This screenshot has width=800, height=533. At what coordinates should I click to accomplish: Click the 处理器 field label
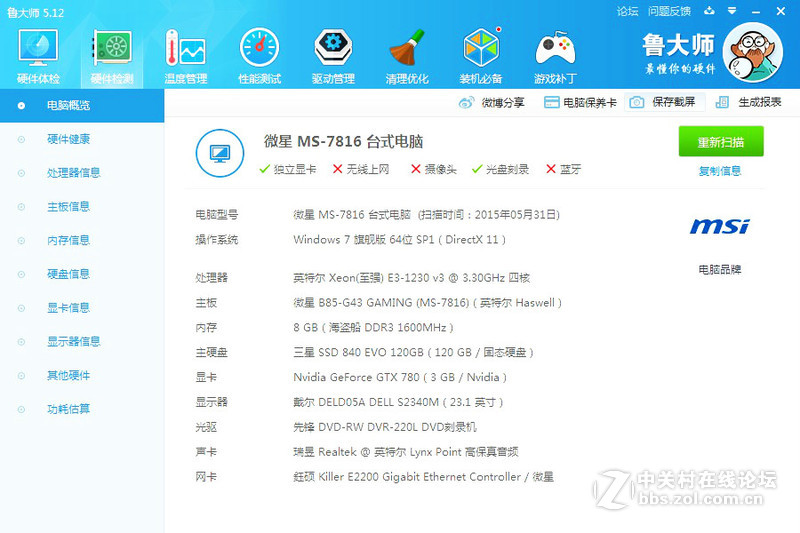[212, 277]
